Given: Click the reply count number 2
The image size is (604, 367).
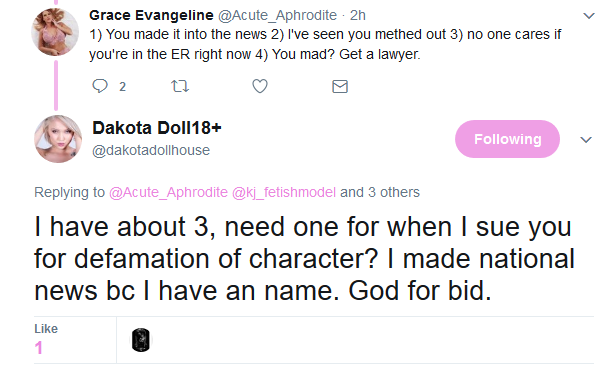Looking at the screenshot, I should (122, 87).
